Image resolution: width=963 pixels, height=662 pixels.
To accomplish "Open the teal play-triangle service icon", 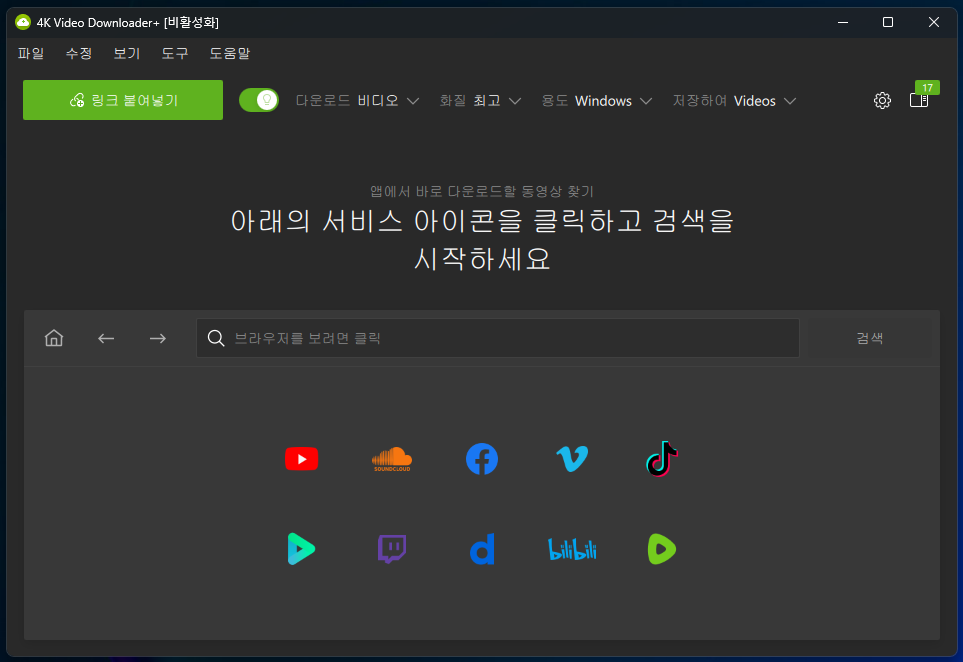I will pos(302,549).
